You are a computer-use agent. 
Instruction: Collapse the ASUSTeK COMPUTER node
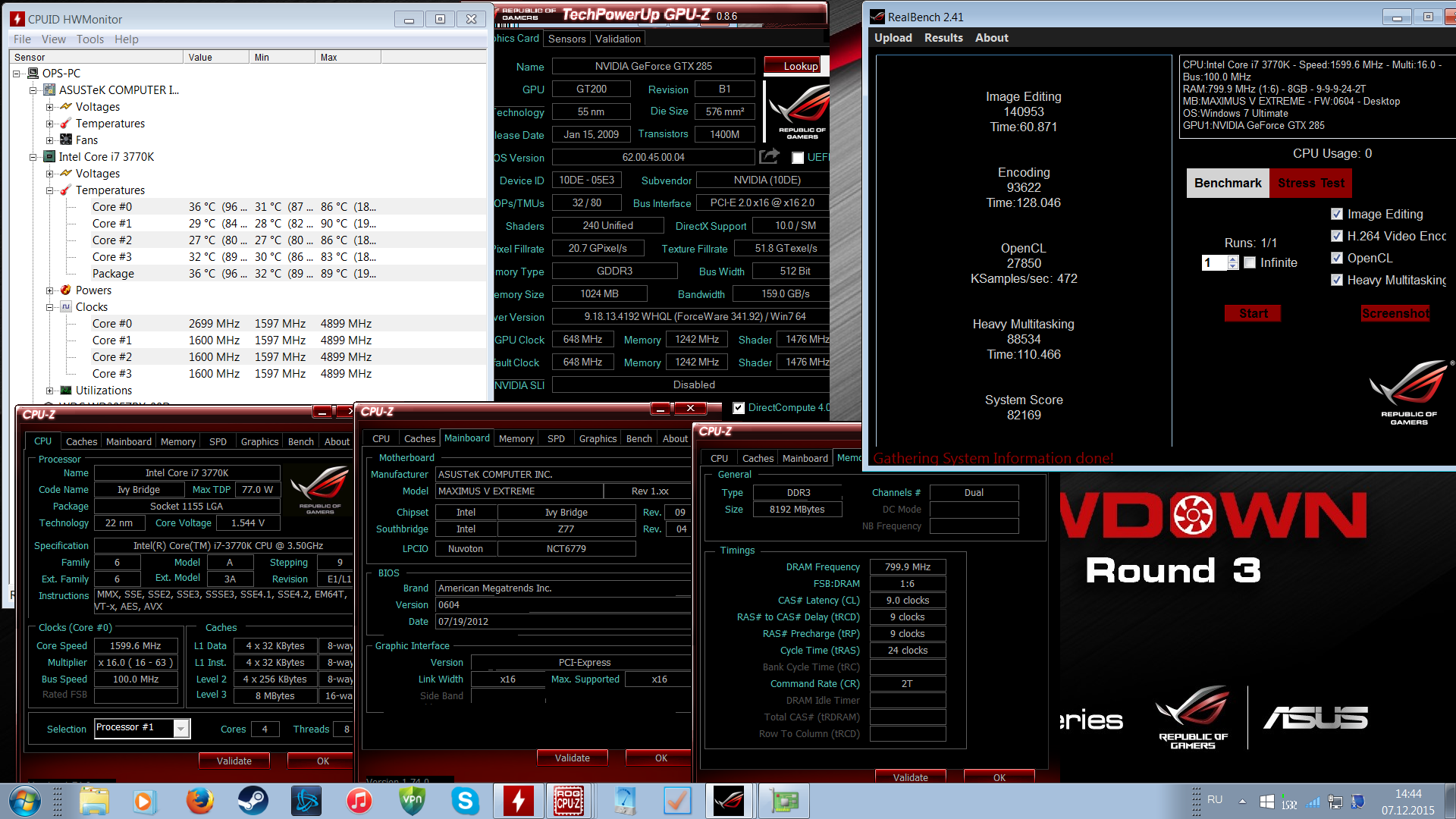click(33, 90)
